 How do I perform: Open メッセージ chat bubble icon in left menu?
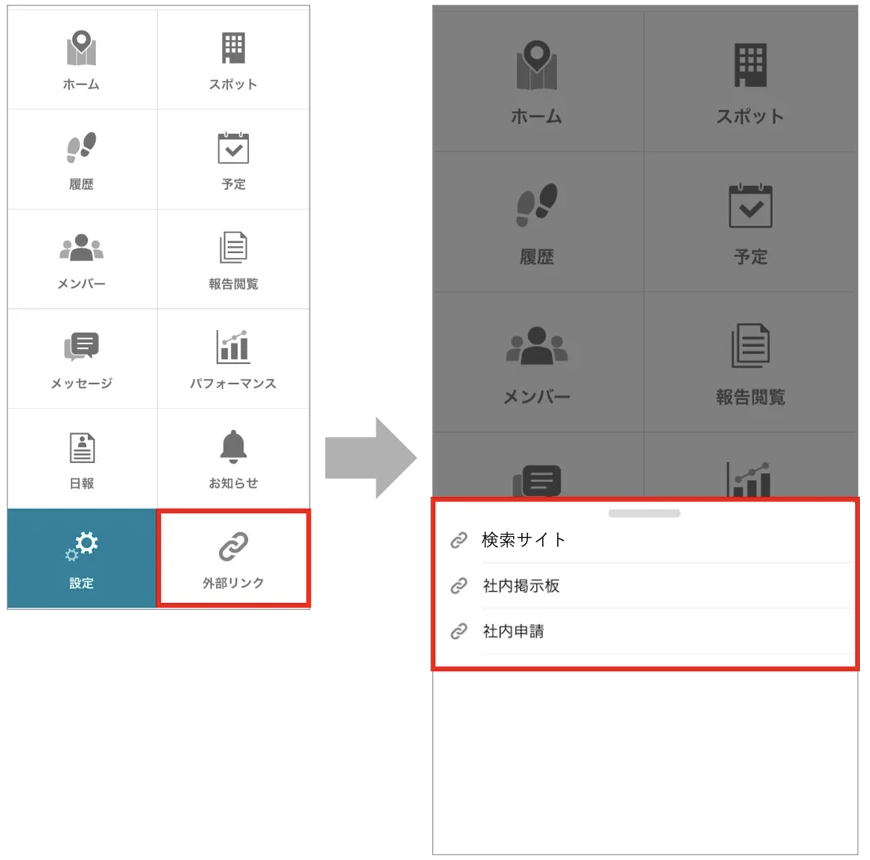point(82,346)
